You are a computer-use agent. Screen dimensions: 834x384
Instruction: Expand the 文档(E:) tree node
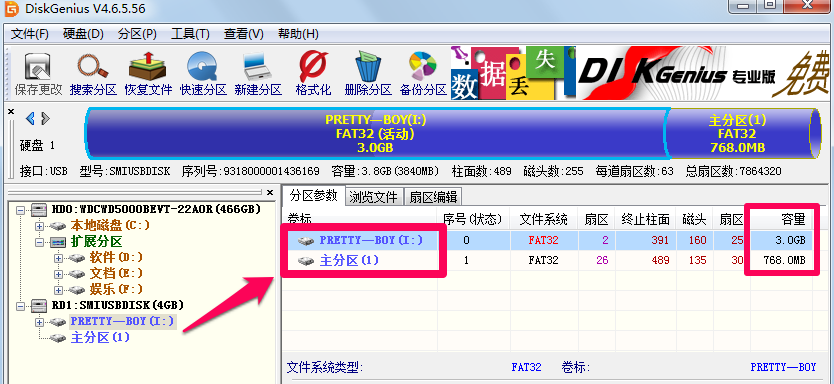click(59, 274)
